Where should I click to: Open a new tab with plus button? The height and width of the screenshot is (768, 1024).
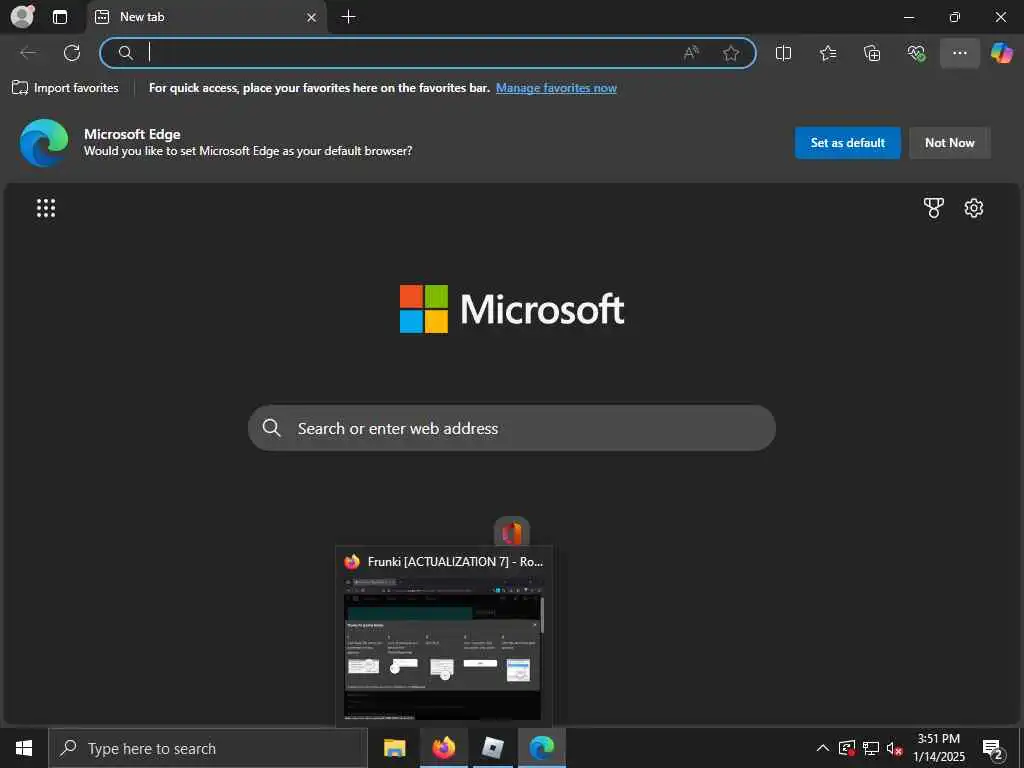[349, 17]
